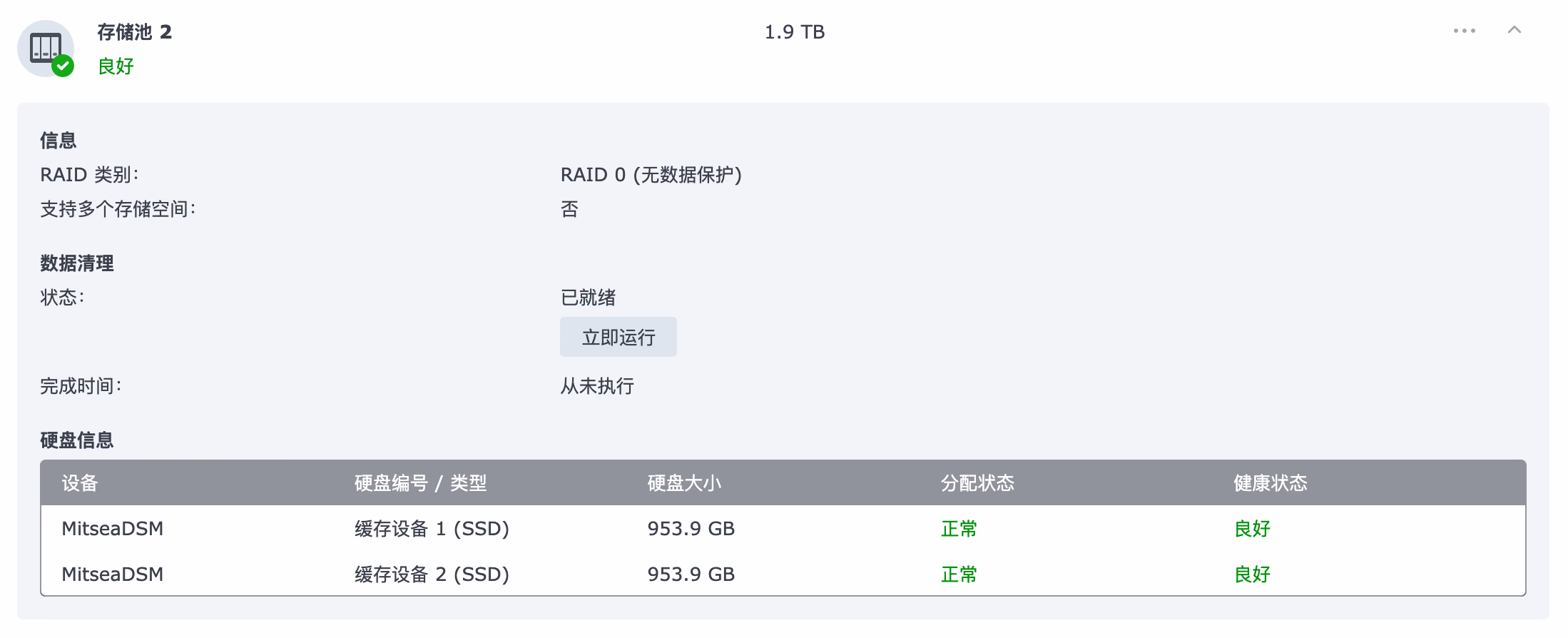Select the 缓存设备 1 (SSD) row
Viewport: 1568px width, 638px height.
[432, 529]
